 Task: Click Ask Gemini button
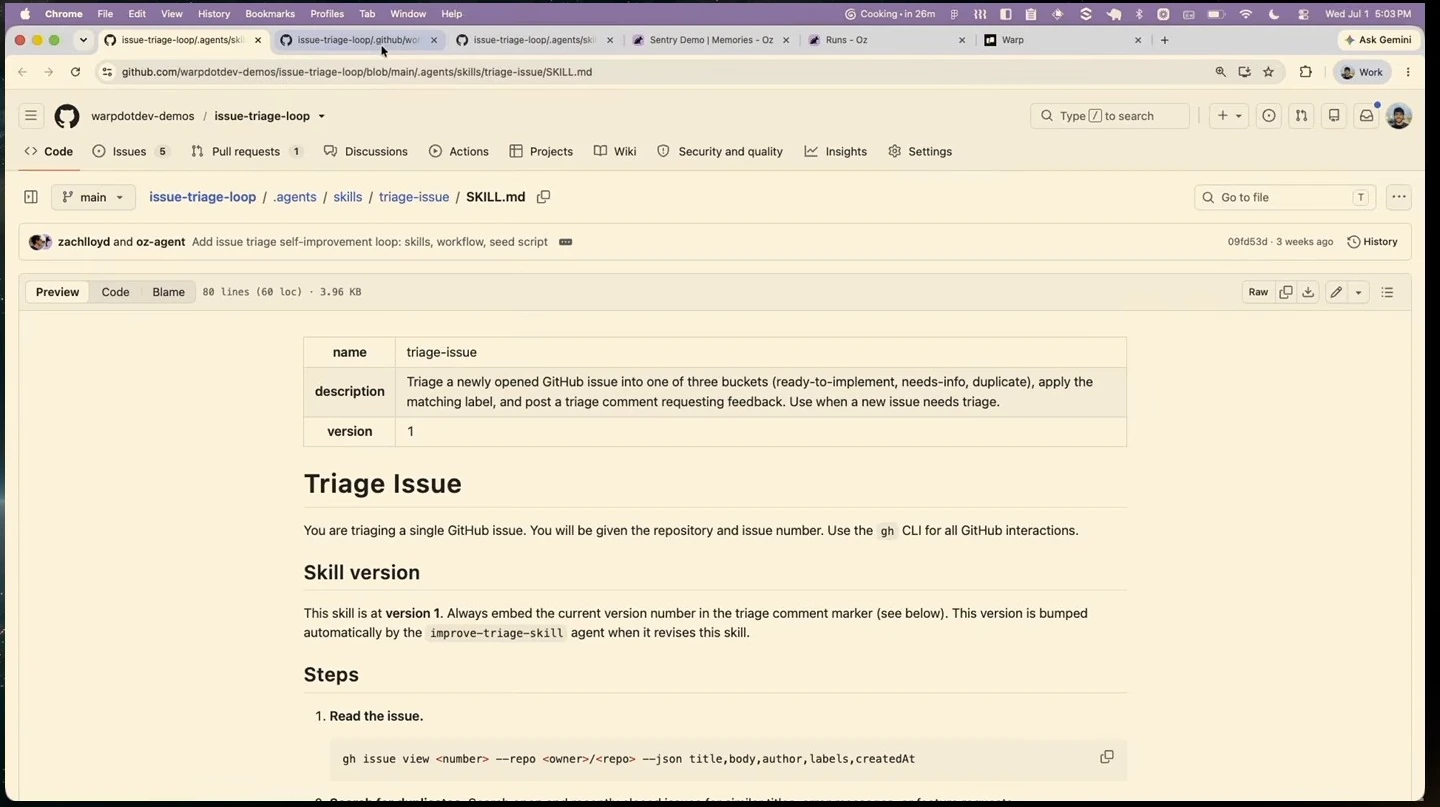coord(1379,40)
